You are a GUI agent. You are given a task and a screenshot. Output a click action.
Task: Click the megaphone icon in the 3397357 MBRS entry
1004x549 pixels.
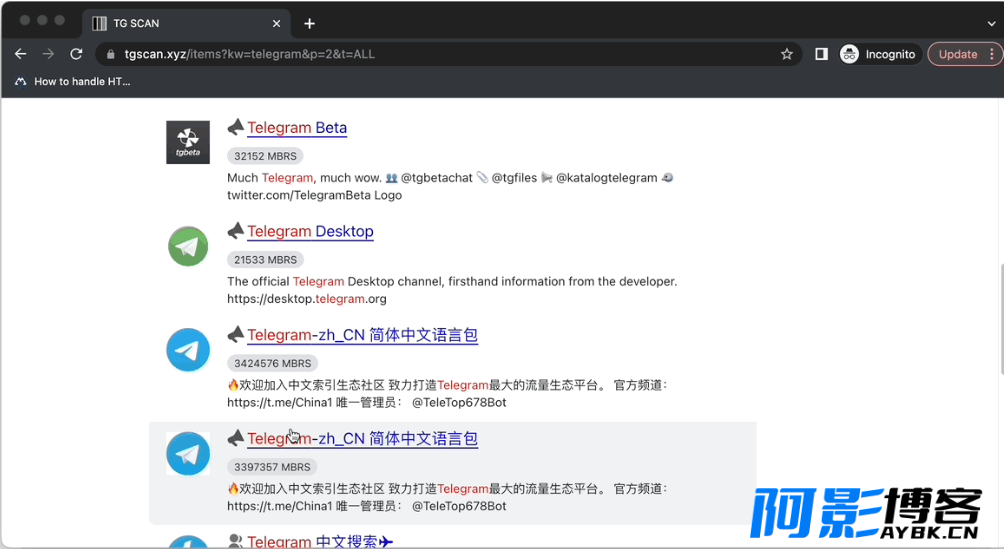236,438
